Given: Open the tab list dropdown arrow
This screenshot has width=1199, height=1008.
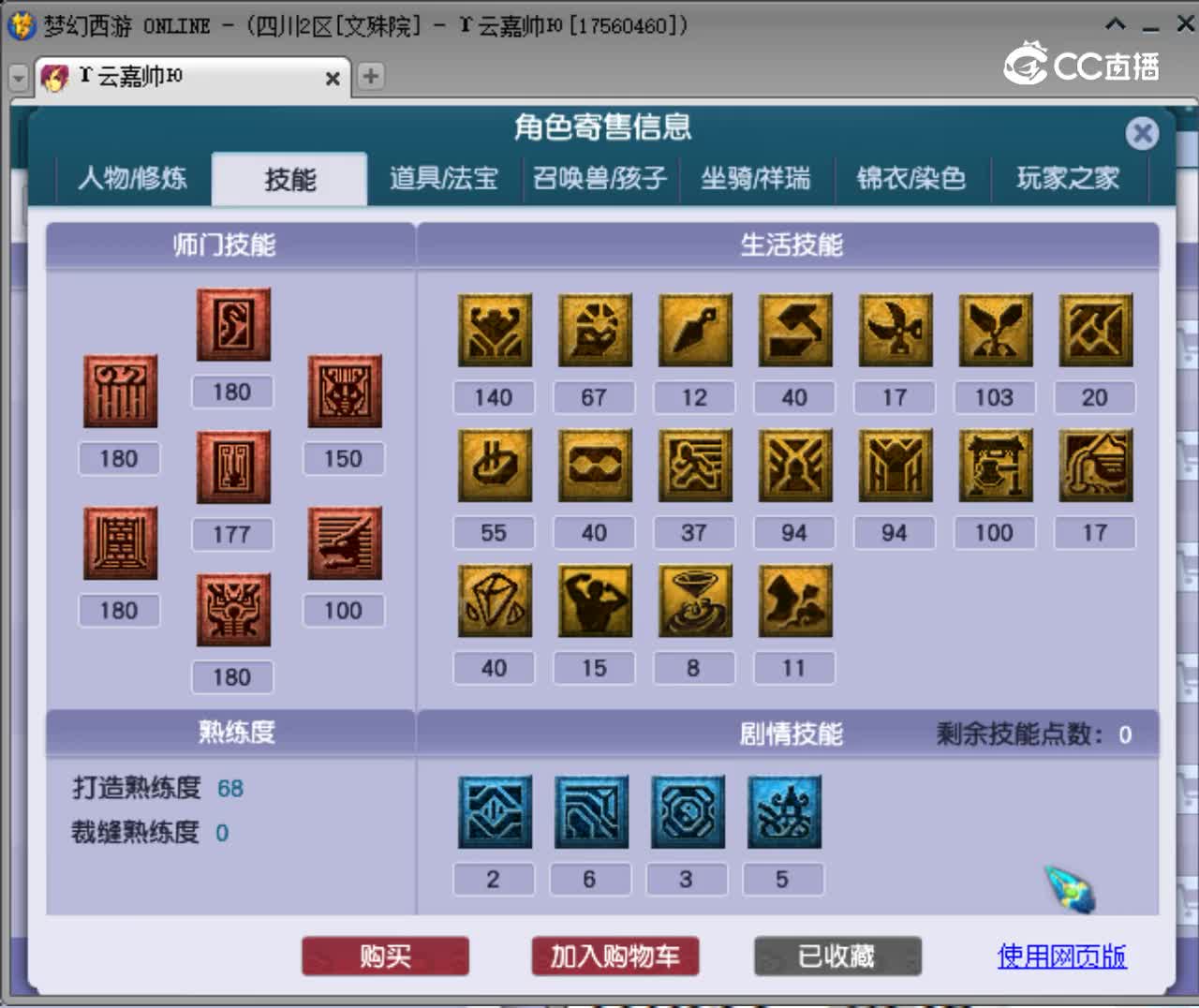Looking at the screenshot, I should pyautogui.click(x=18, y=79).
